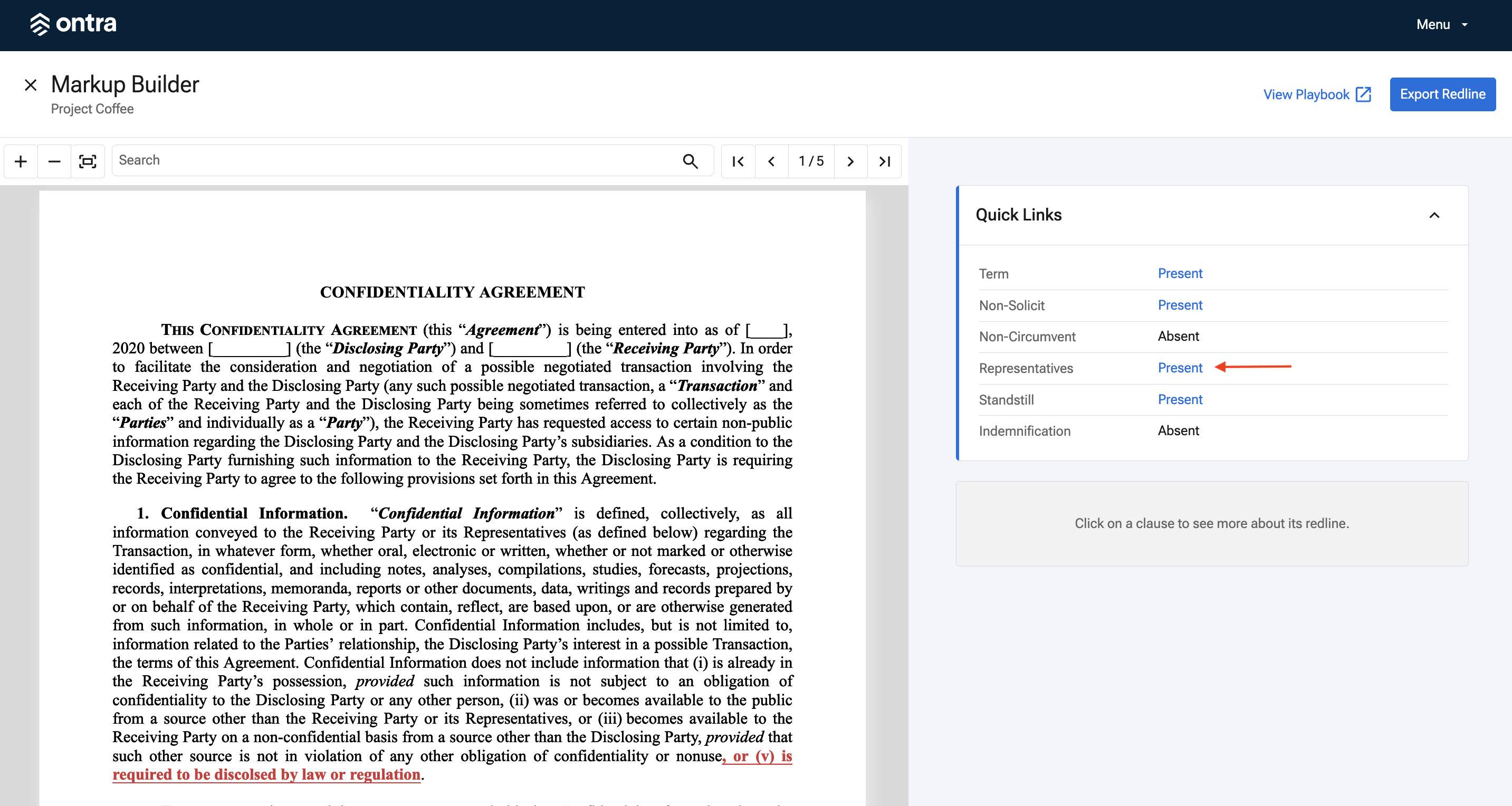Zoom out with the minus icon
The image size is (1512, 806).
(54, 161)
